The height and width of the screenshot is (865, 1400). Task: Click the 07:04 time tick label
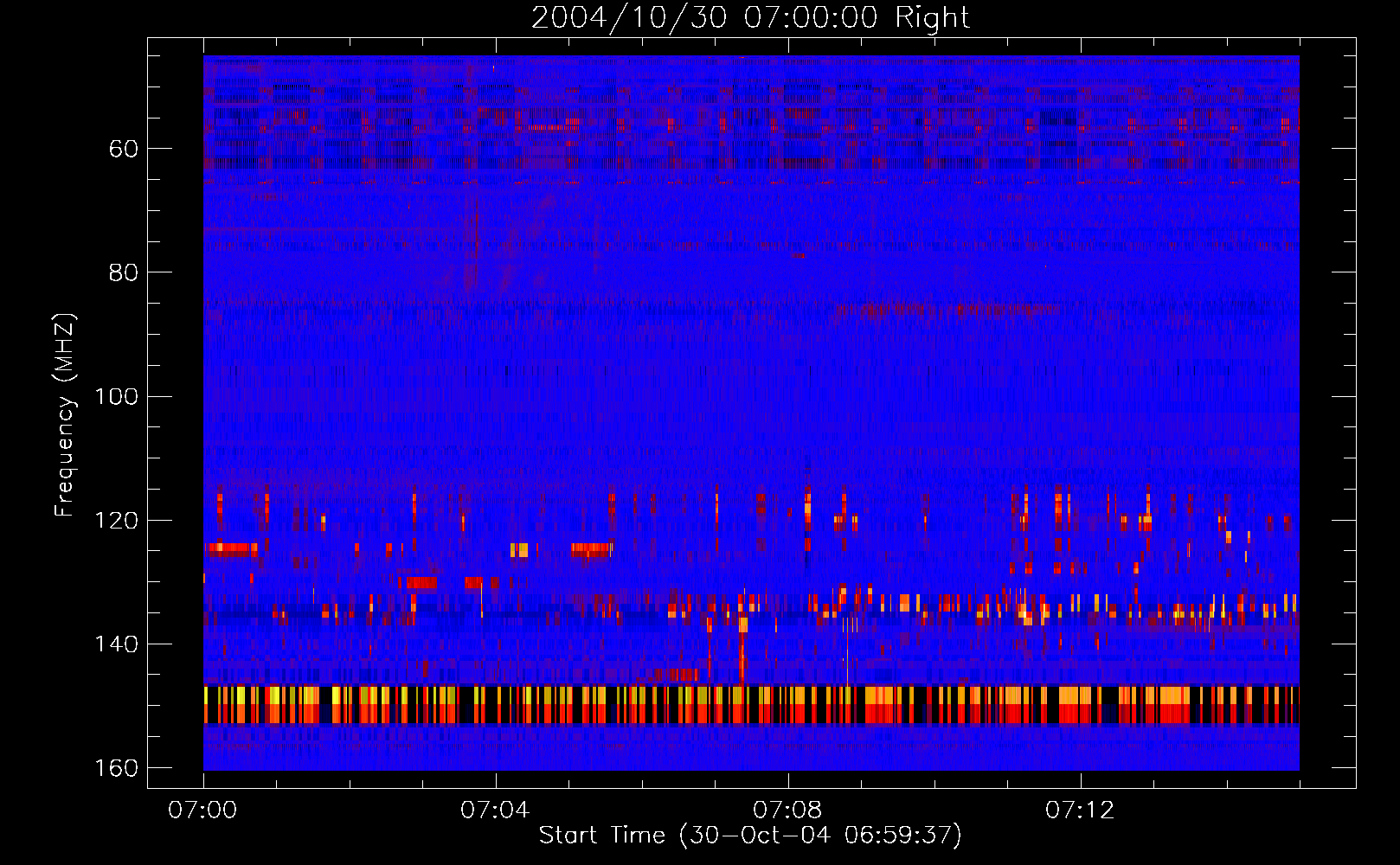(x=495, y=811)
